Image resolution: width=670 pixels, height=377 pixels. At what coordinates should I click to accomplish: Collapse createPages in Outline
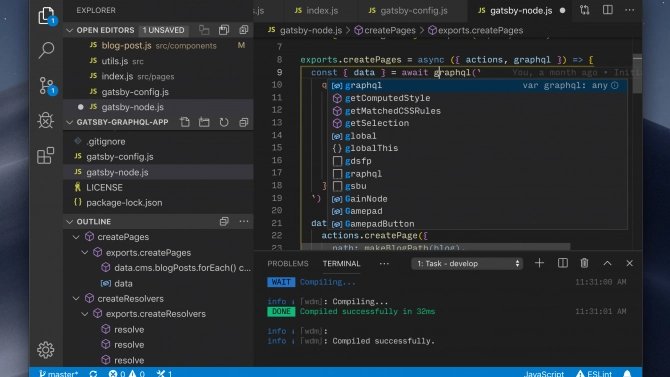pyautogui.click(x=76, y=237)
